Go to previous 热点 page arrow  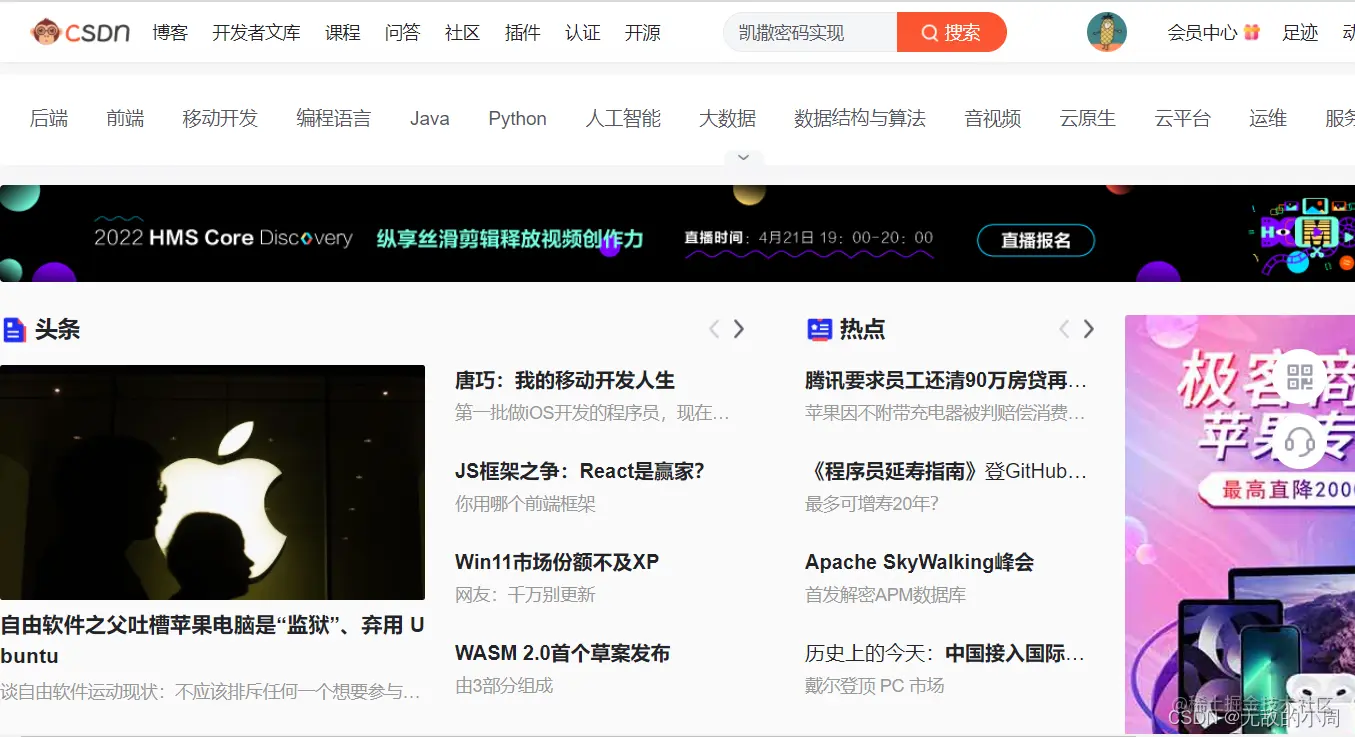(1064, 329)
